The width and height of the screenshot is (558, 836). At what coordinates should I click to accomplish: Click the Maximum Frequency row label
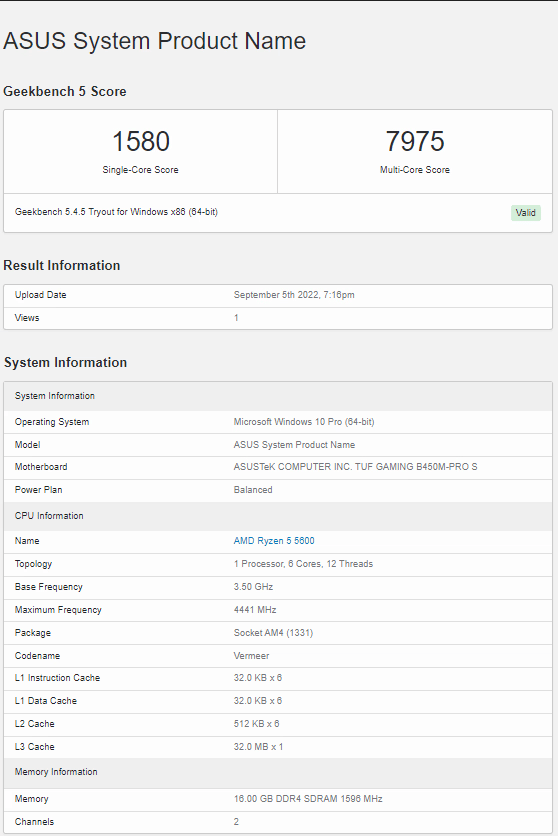pyautogui.click(x=58, y=610)
